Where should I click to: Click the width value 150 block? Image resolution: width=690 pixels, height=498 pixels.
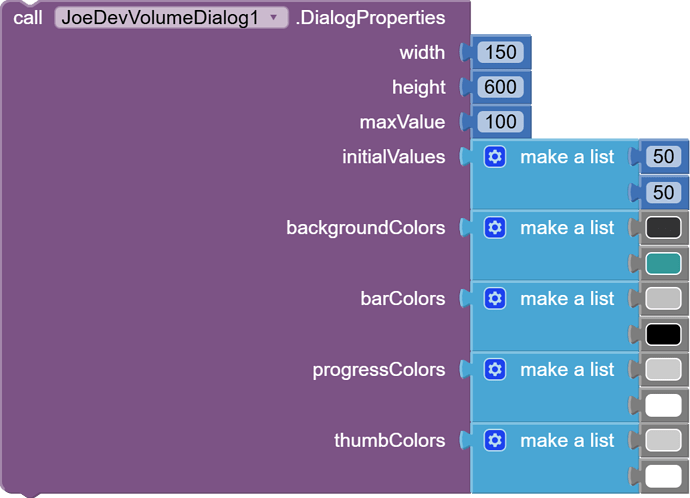[500, 52]
